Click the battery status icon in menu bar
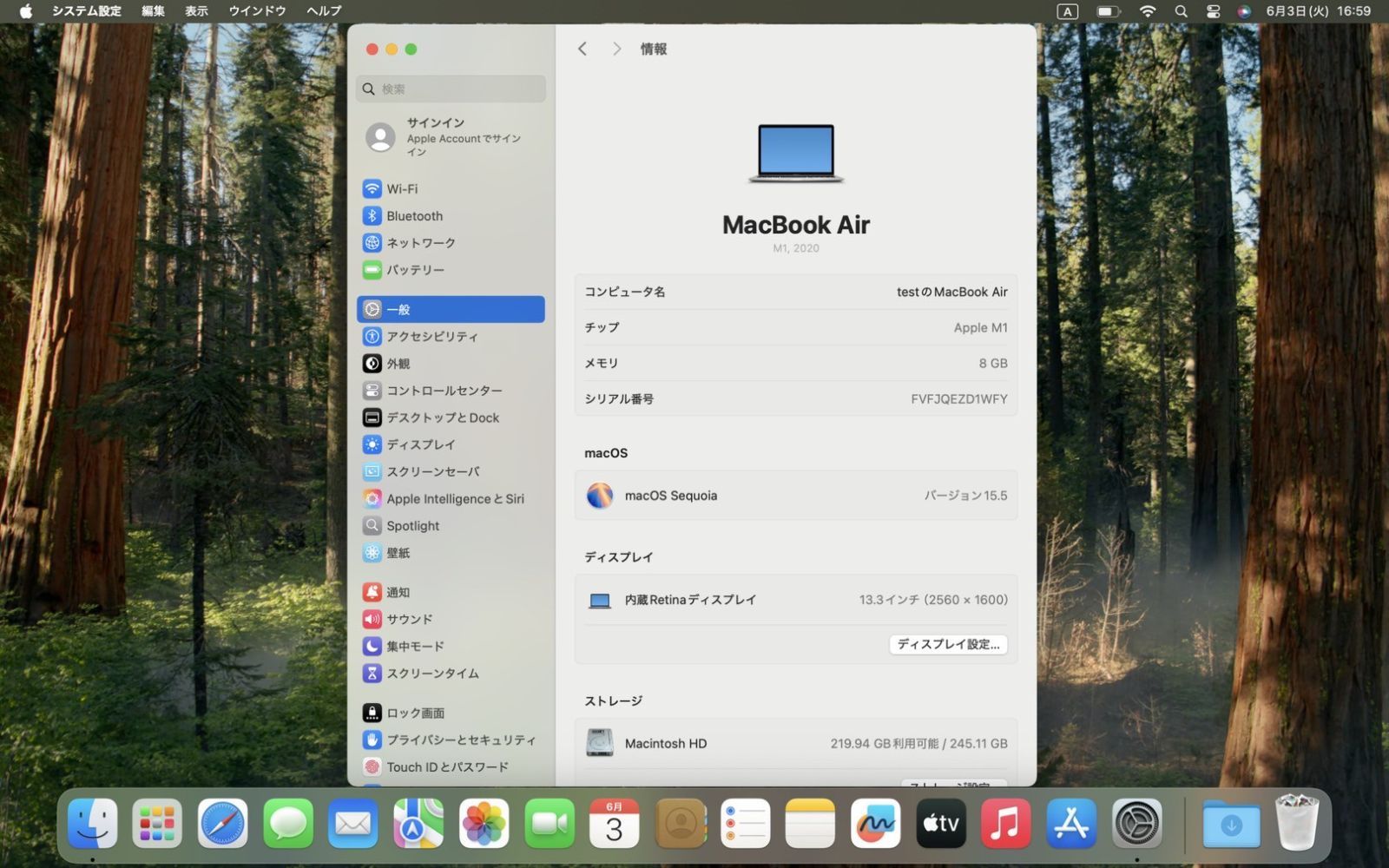 click(1108, 11)
